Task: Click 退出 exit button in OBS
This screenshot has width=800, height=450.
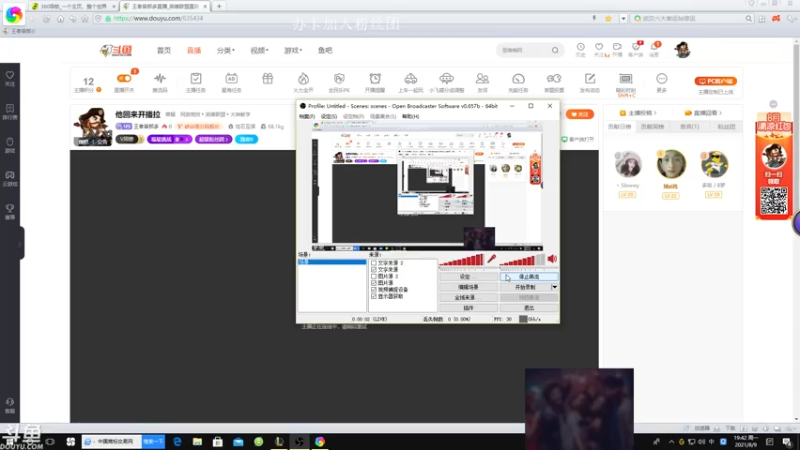Action: 529,308
